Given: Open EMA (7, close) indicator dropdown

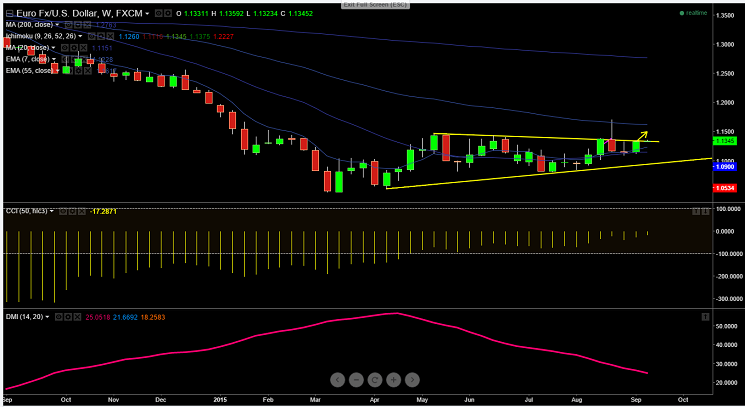Looking at the screenshot, I should pos(54,59).
